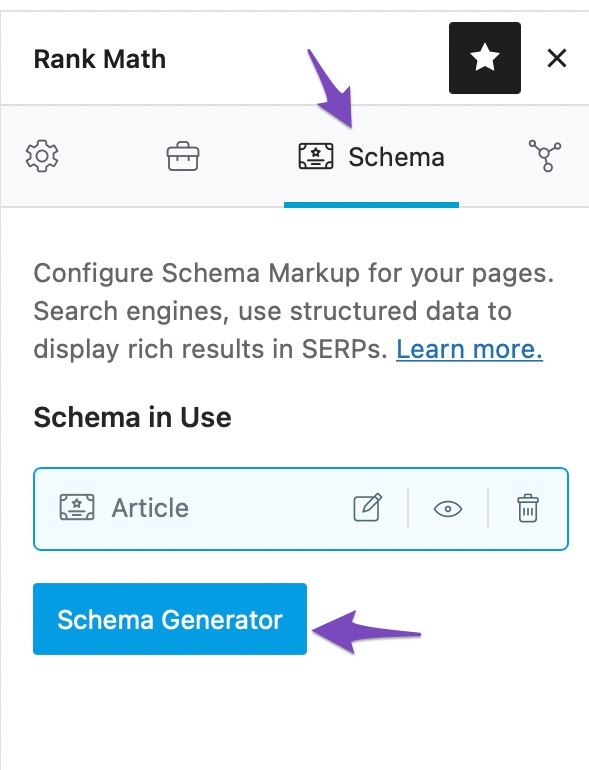Open the Learn more link
The height and width of the screenshot is (770, 589).
tap(470, 349)
